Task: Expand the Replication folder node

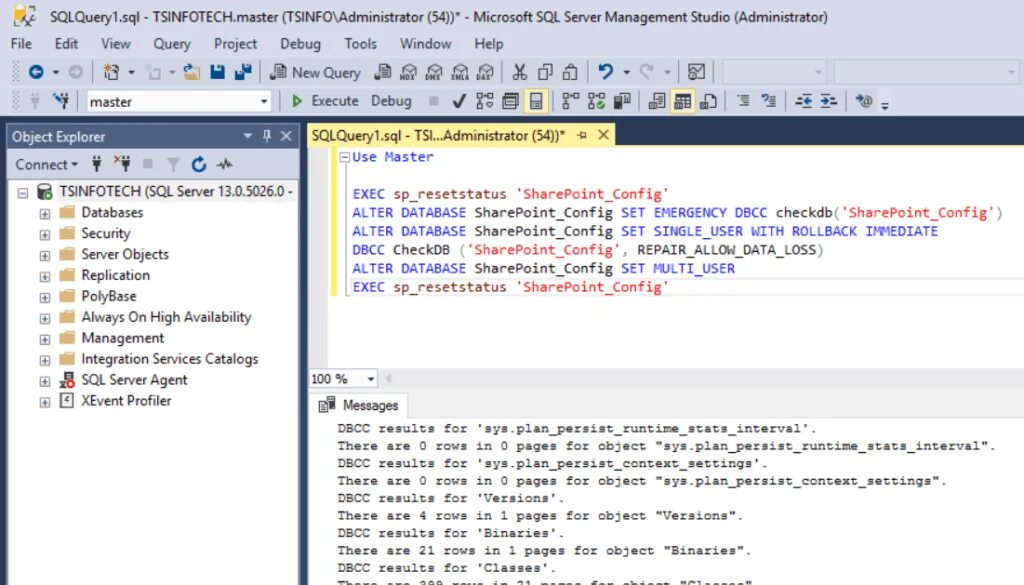Action: pyautogui.click(x=44, y=276)
